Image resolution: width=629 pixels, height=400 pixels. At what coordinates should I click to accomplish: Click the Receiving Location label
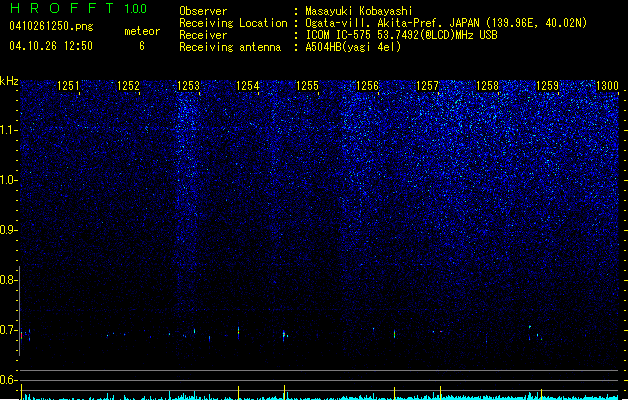[x=233, y=23]
